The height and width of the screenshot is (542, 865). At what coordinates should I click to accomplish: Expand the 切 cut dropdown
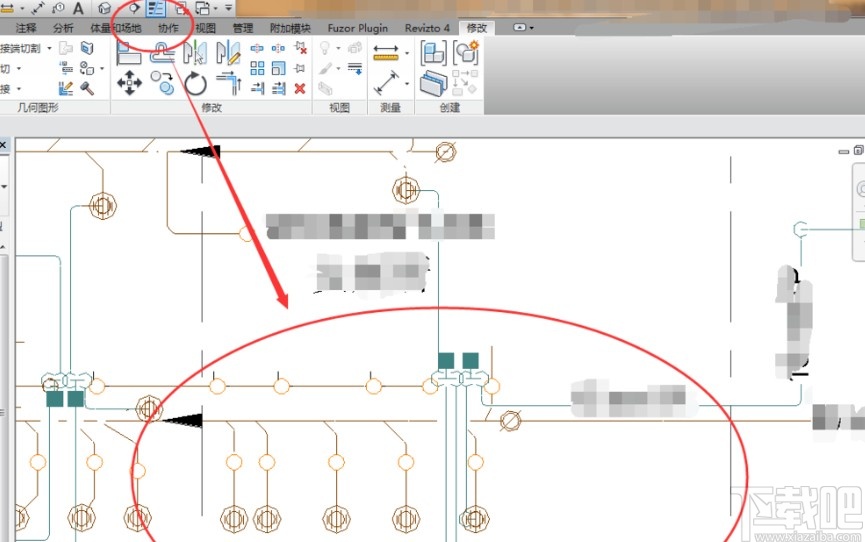coord(19,68)
